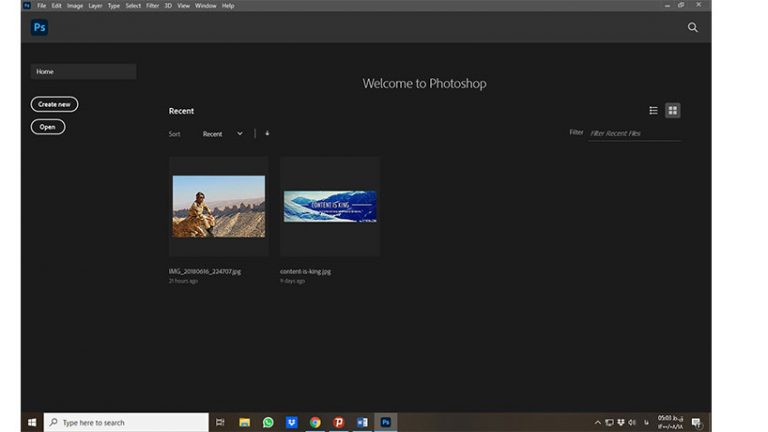
Task: Click the Open button
Action: 48,127
